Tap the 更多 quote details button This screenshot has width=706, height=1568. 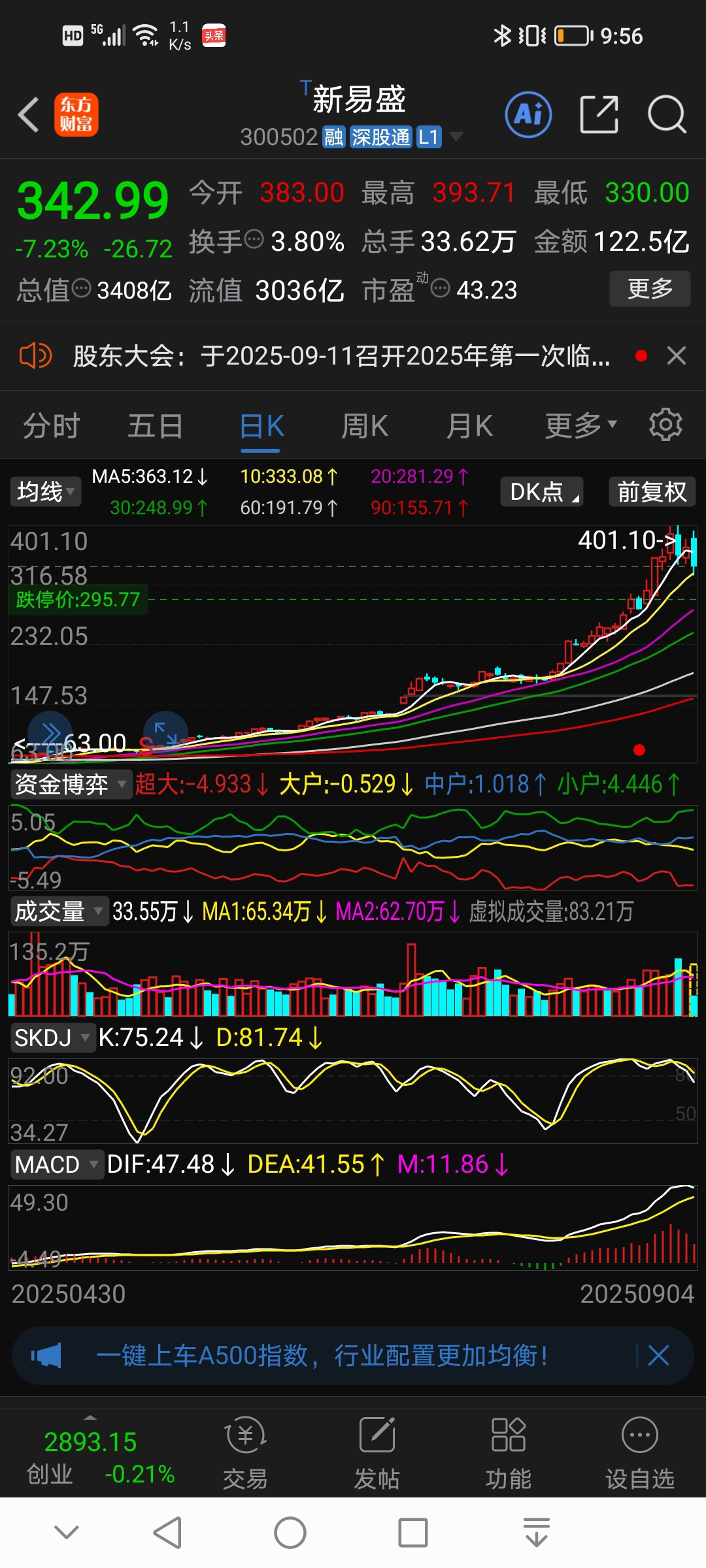pyautogui.click(x=650, y=288)
